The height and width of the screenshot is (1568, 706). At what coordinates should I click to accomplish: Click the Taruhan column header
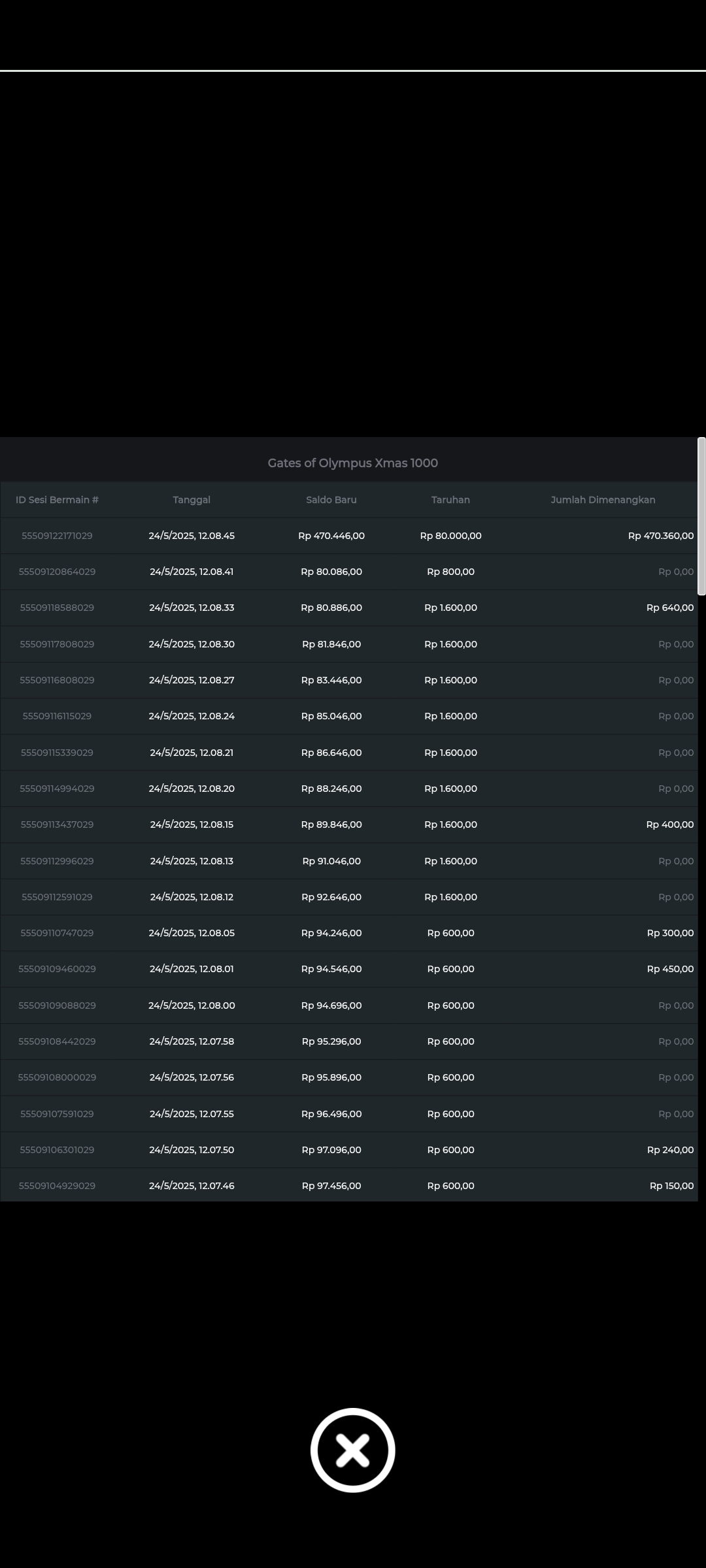tap(450, 500)
